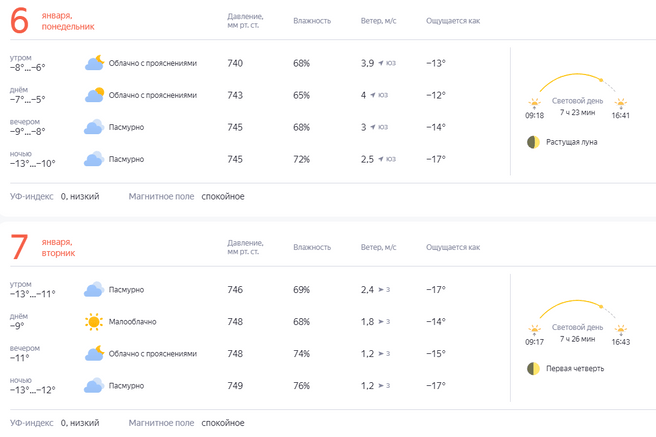Viewport: 656px width, 437px height.
Task: Click the January 7 daytime sun icon
Action: (95, 322)
